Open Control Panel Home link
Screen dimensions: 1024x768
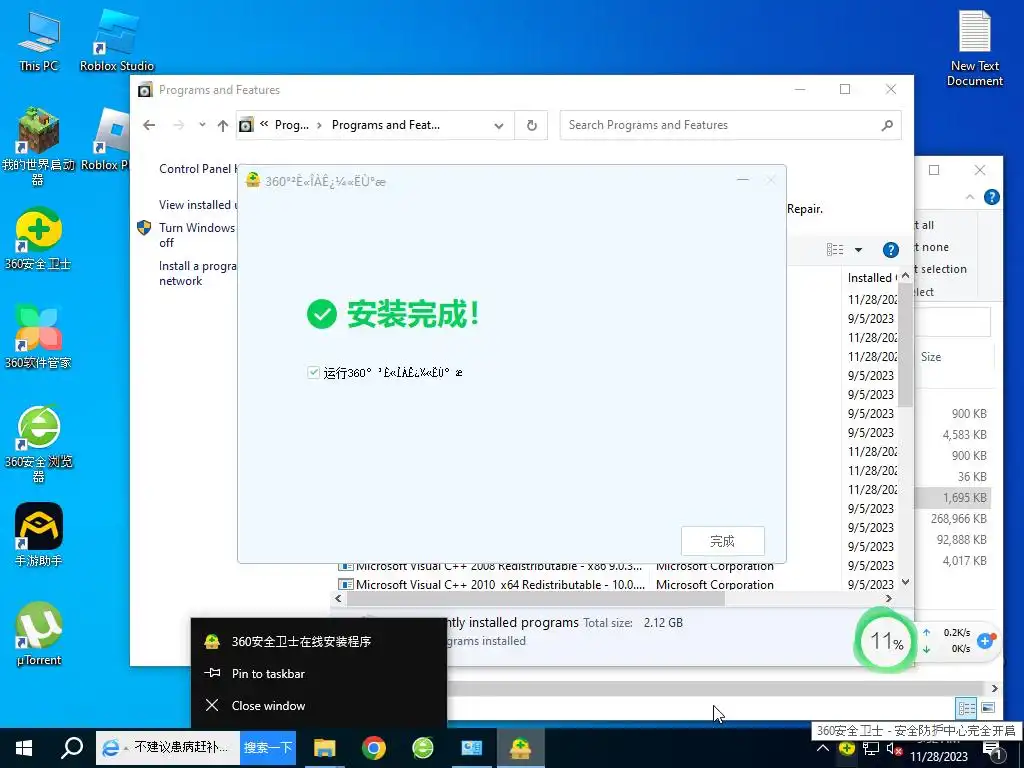(197, 168)
